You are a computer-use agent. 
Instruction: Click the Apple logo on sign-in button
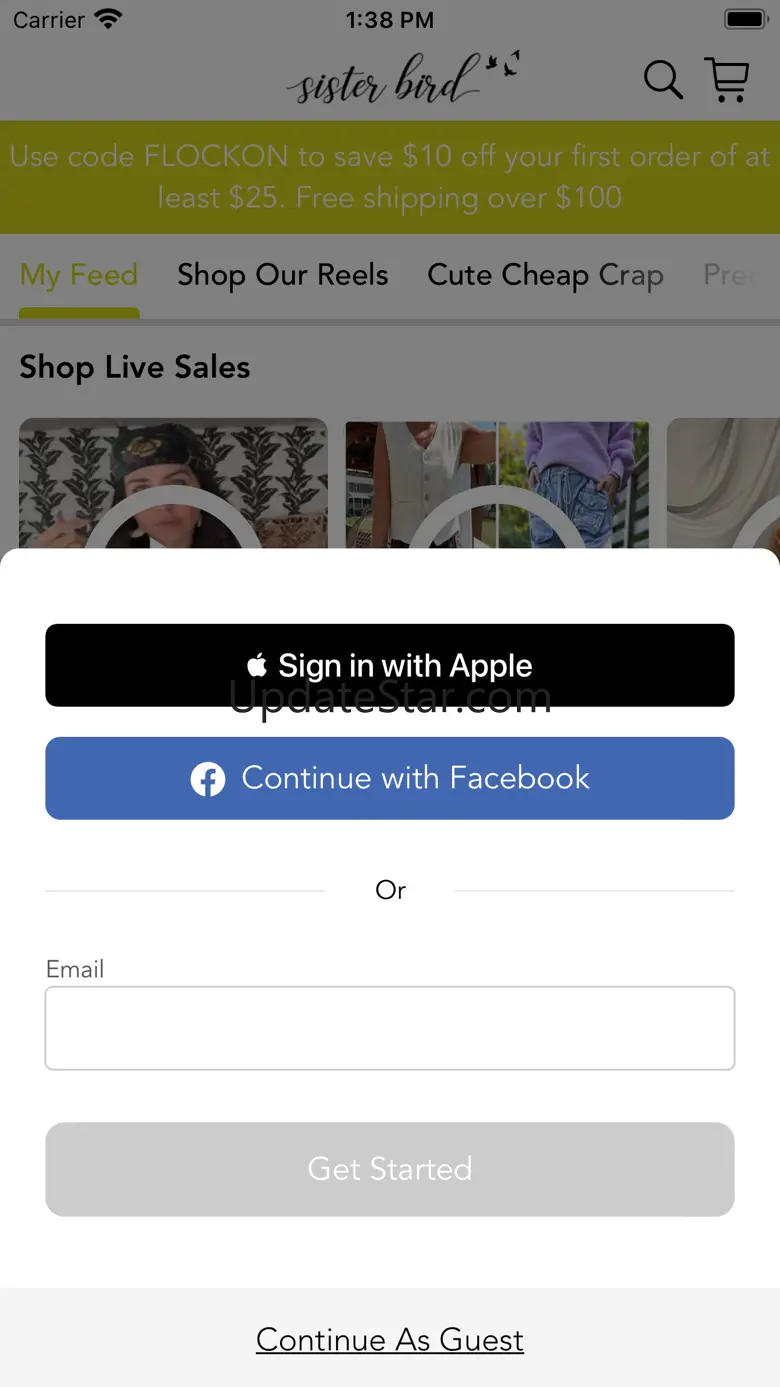pyautogui.click(x=257, y=665)
